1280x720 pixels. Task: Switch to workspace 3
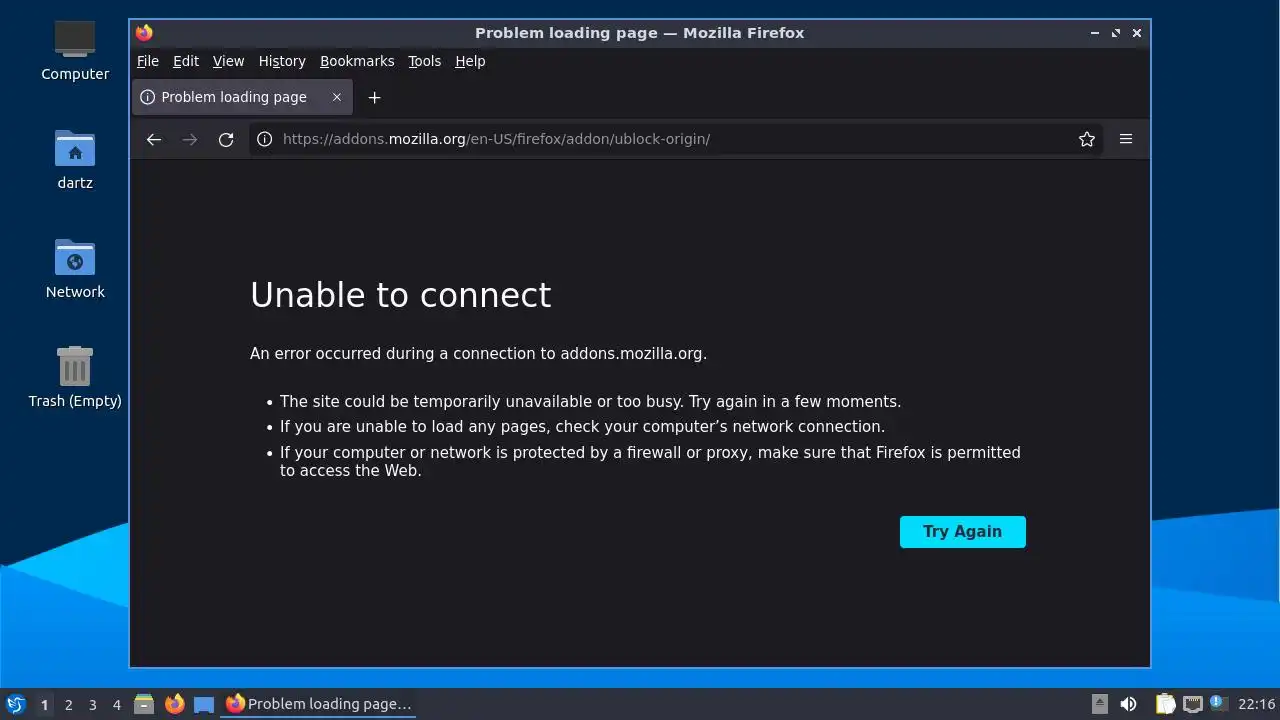pyautogui.click(x=92, y=705)
